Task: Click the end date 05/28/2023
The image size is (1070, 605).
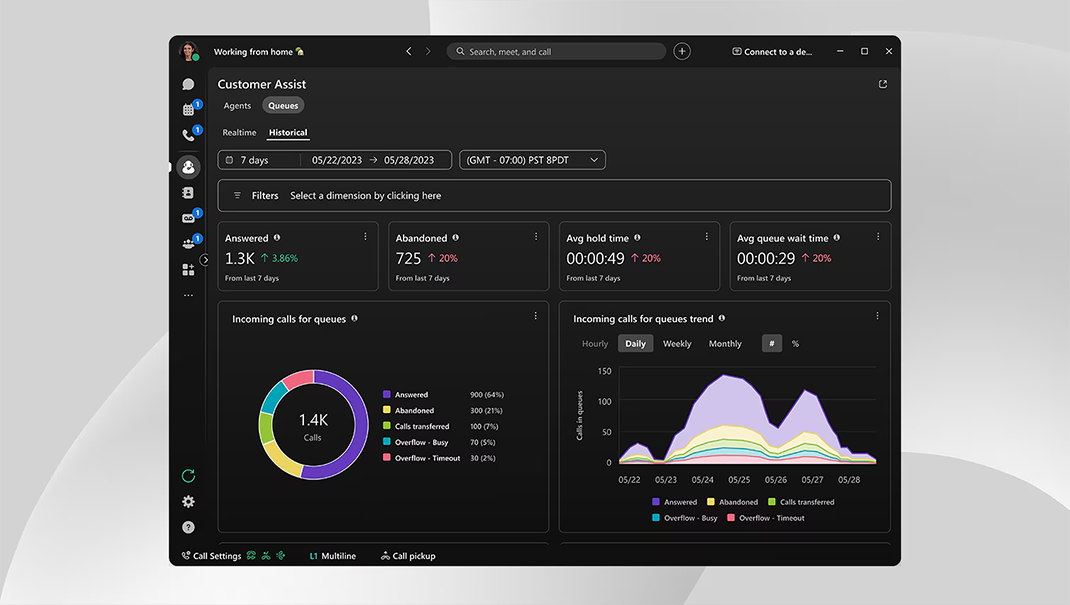Action: (x=409, y=160)
